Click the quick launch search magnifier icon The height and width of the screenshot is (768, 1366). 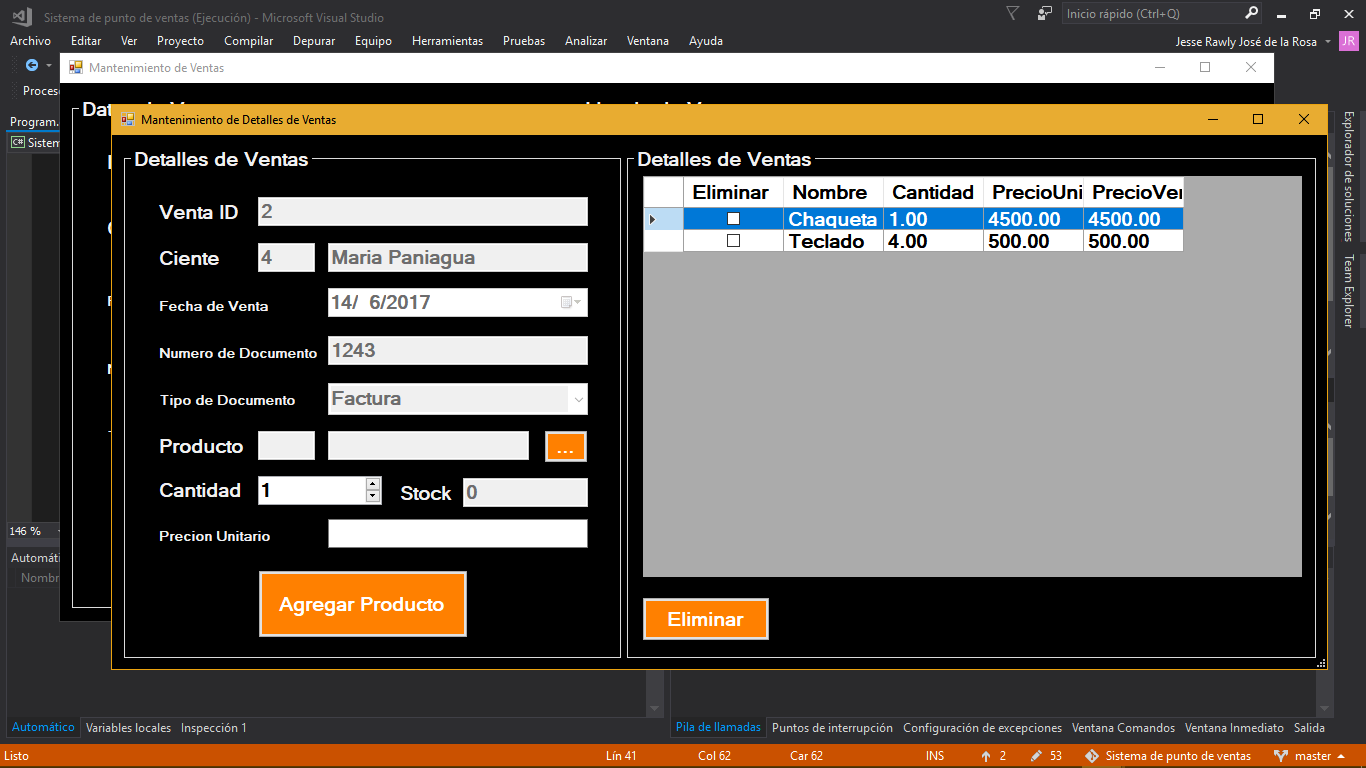point(1251,14)
